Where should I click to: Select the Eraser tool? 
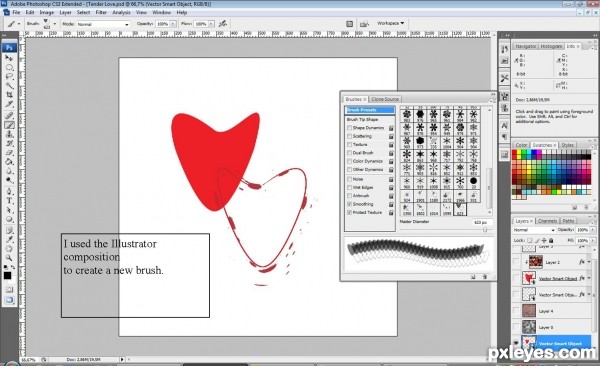9,153
